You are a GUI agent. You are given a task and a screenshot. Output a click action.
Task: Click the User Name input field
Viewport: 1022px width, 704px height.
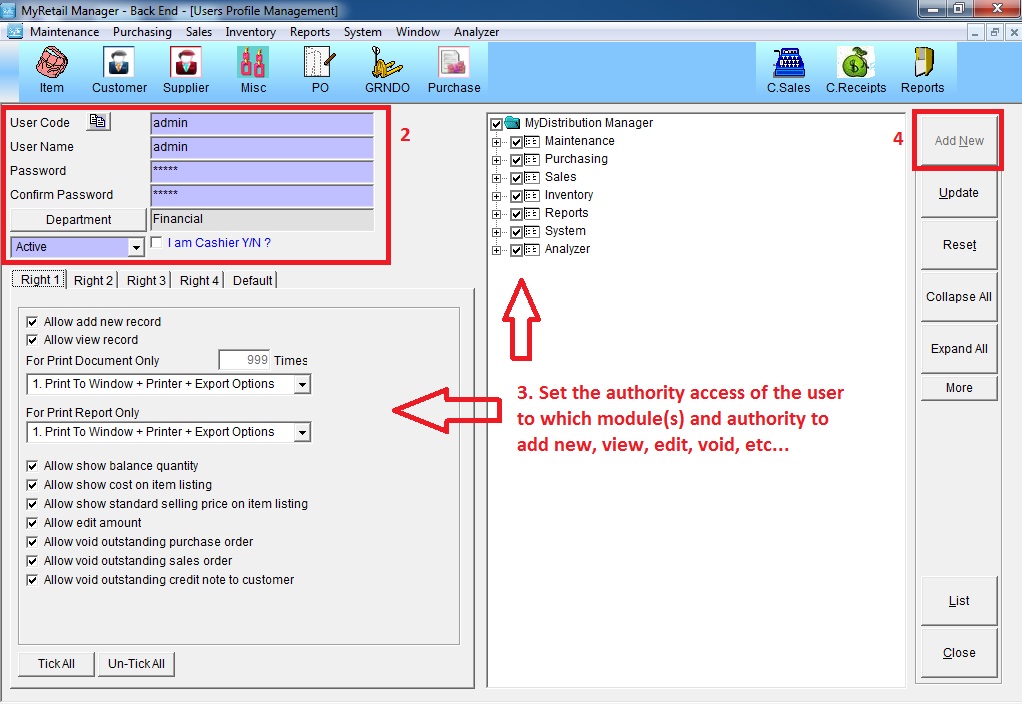(261, 147)
